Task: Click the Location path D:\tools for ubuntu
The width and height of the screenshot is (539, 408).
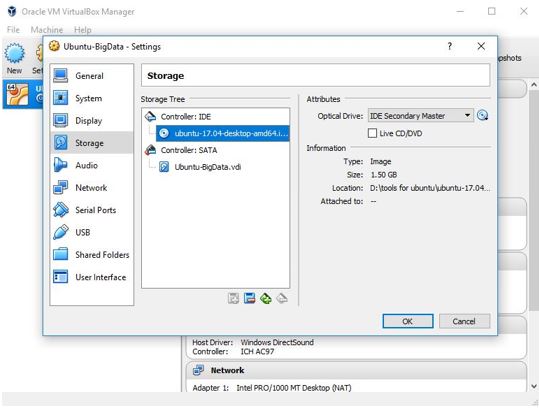Action: tap(430, 188)
